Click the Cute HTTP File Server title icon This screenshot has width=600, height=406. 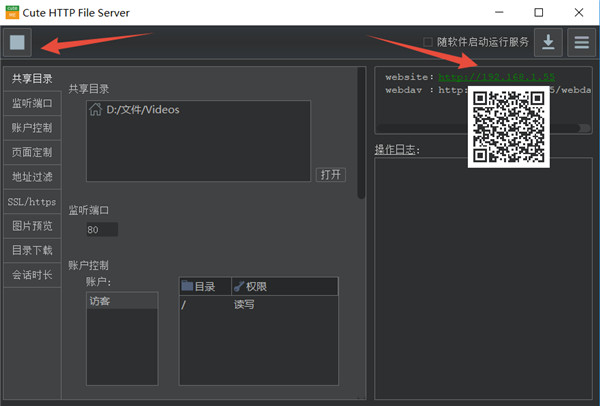[x=15, y=13]
